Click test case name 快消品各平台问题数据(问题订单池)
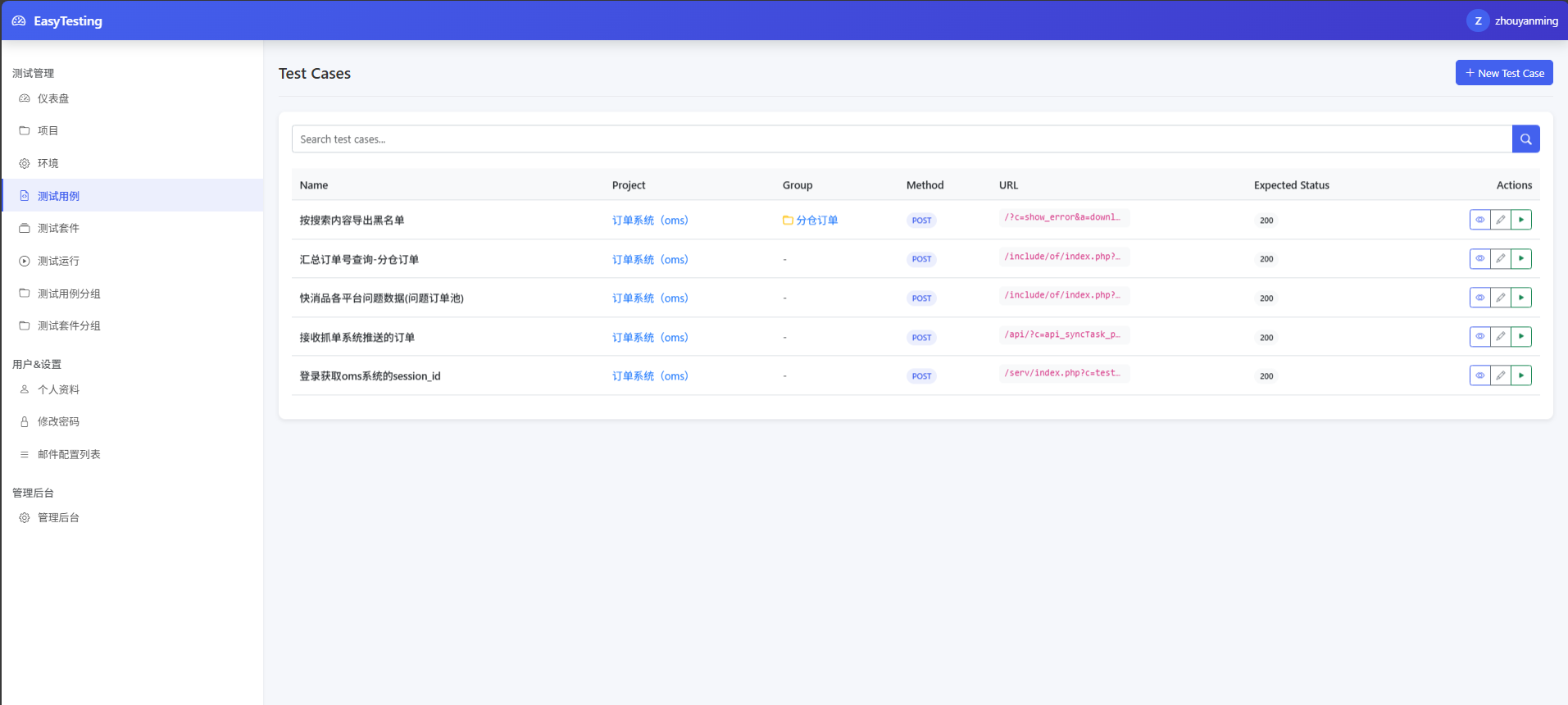Image resolution: width=1568 pixels, height=705 pixels. [381, 298]
